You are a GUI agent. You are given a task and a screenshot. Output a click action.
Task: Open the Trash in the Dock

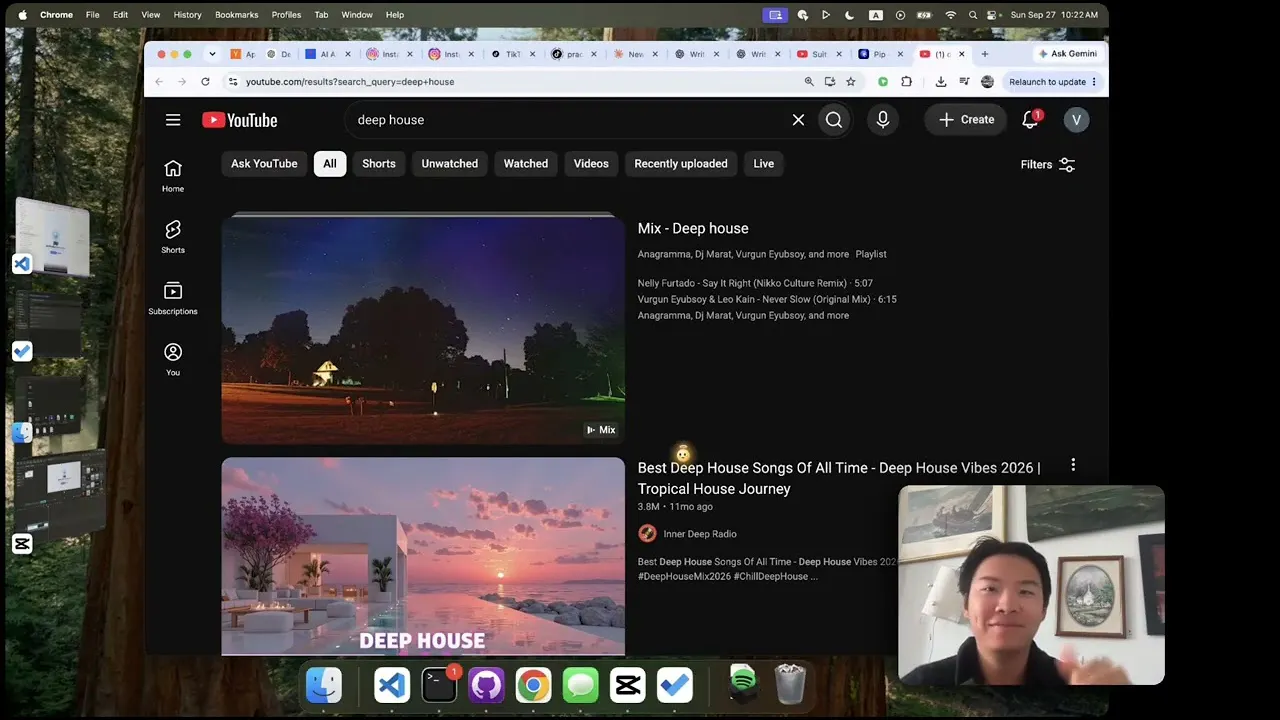click(x=790, y=685)
